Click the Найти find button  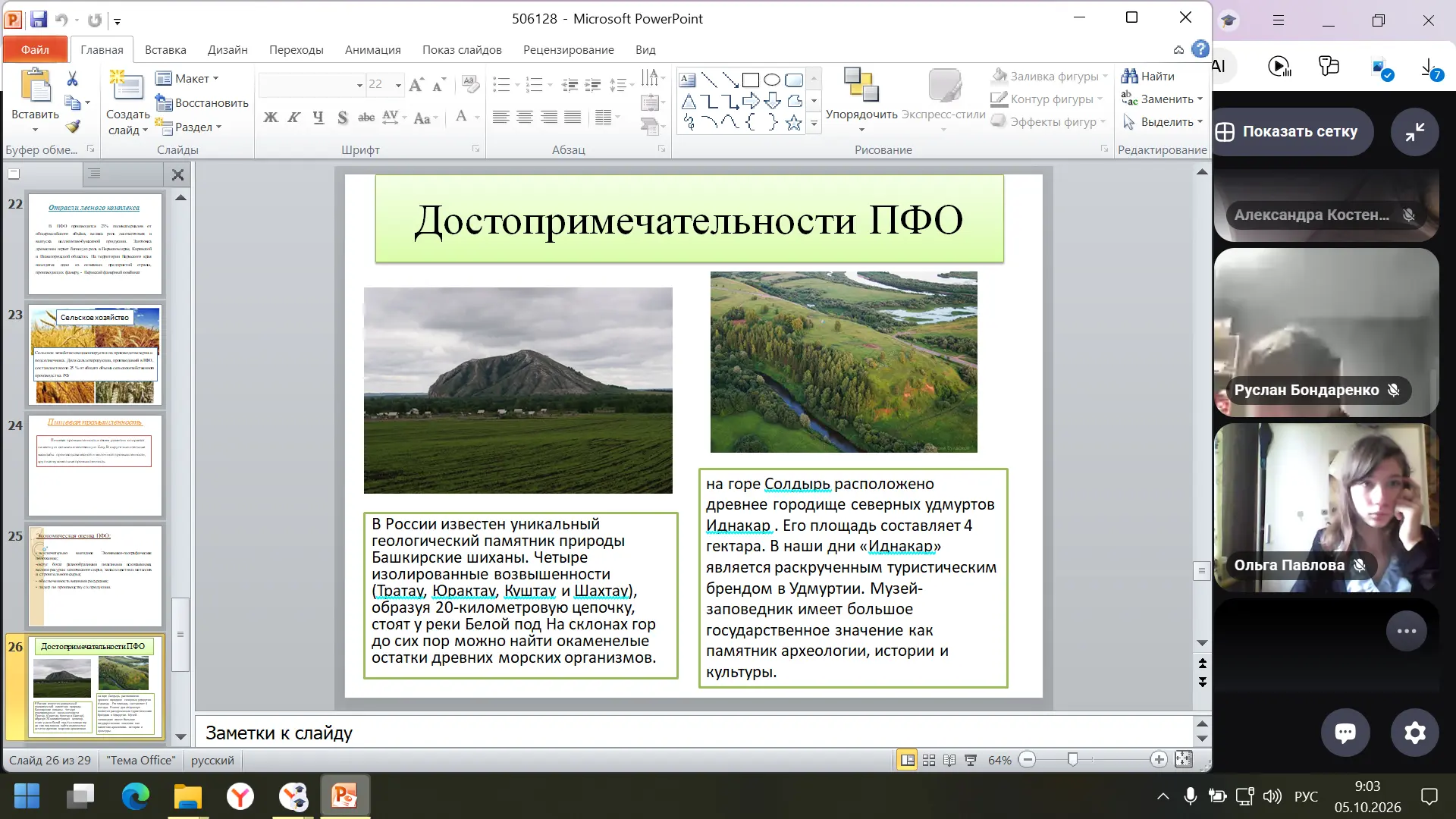tap(1147, 76)
